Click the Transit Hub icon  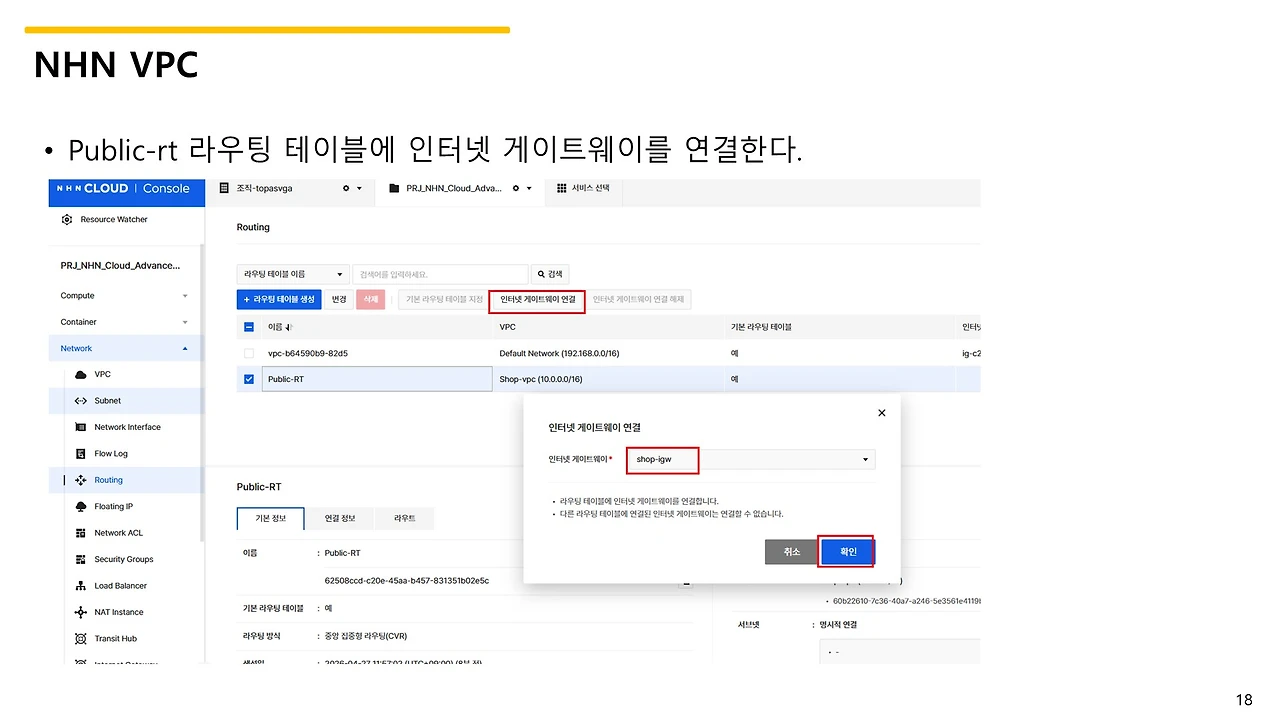(x=81, y=639)
